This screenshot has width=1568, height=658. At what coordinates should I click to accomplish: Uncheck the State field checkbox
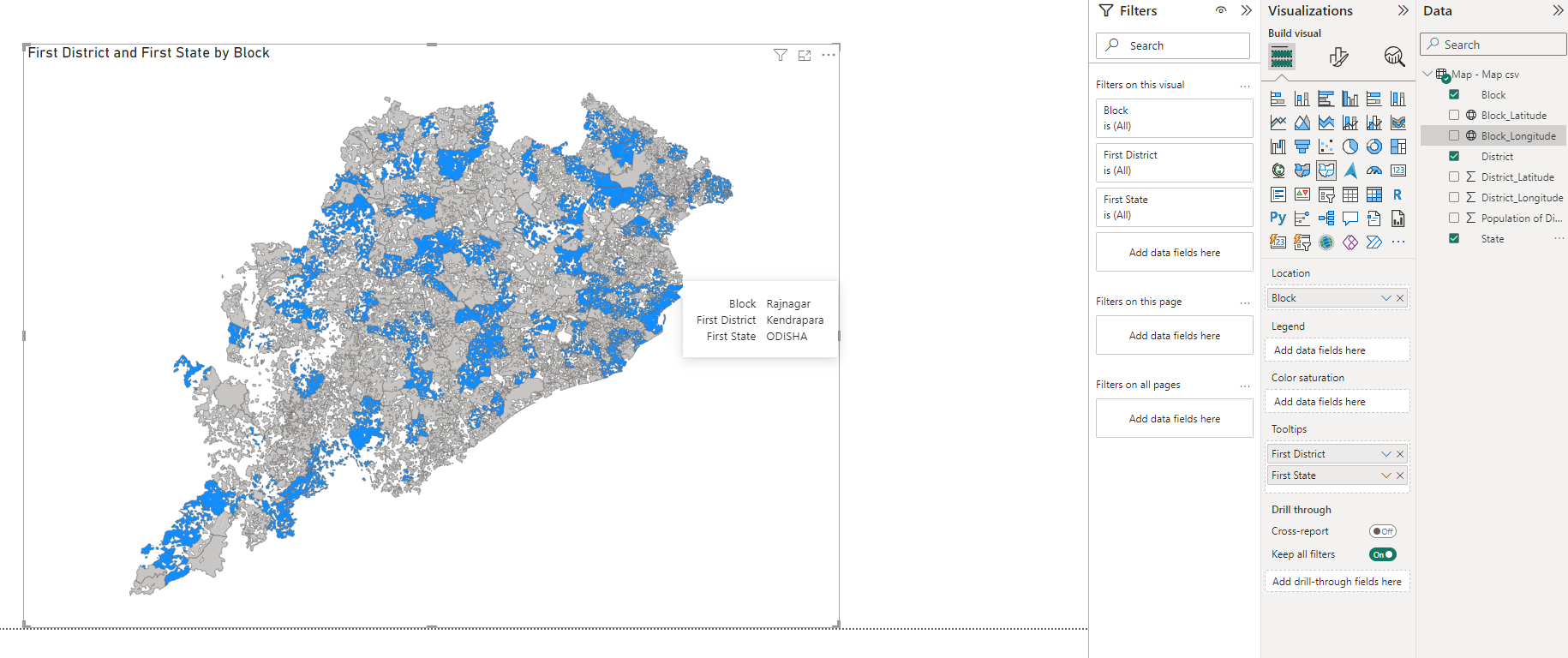[1454, 238]
